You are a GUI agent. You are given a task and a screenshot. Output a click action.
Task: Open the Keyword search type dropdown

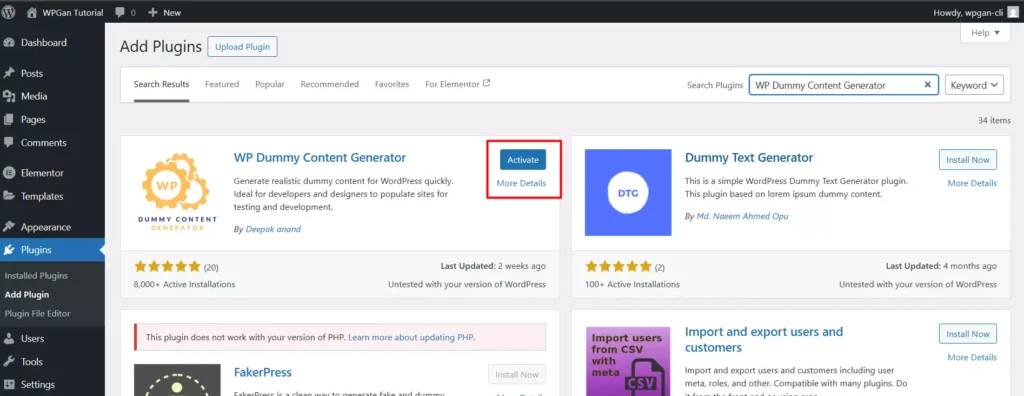[x=974, y=85]
